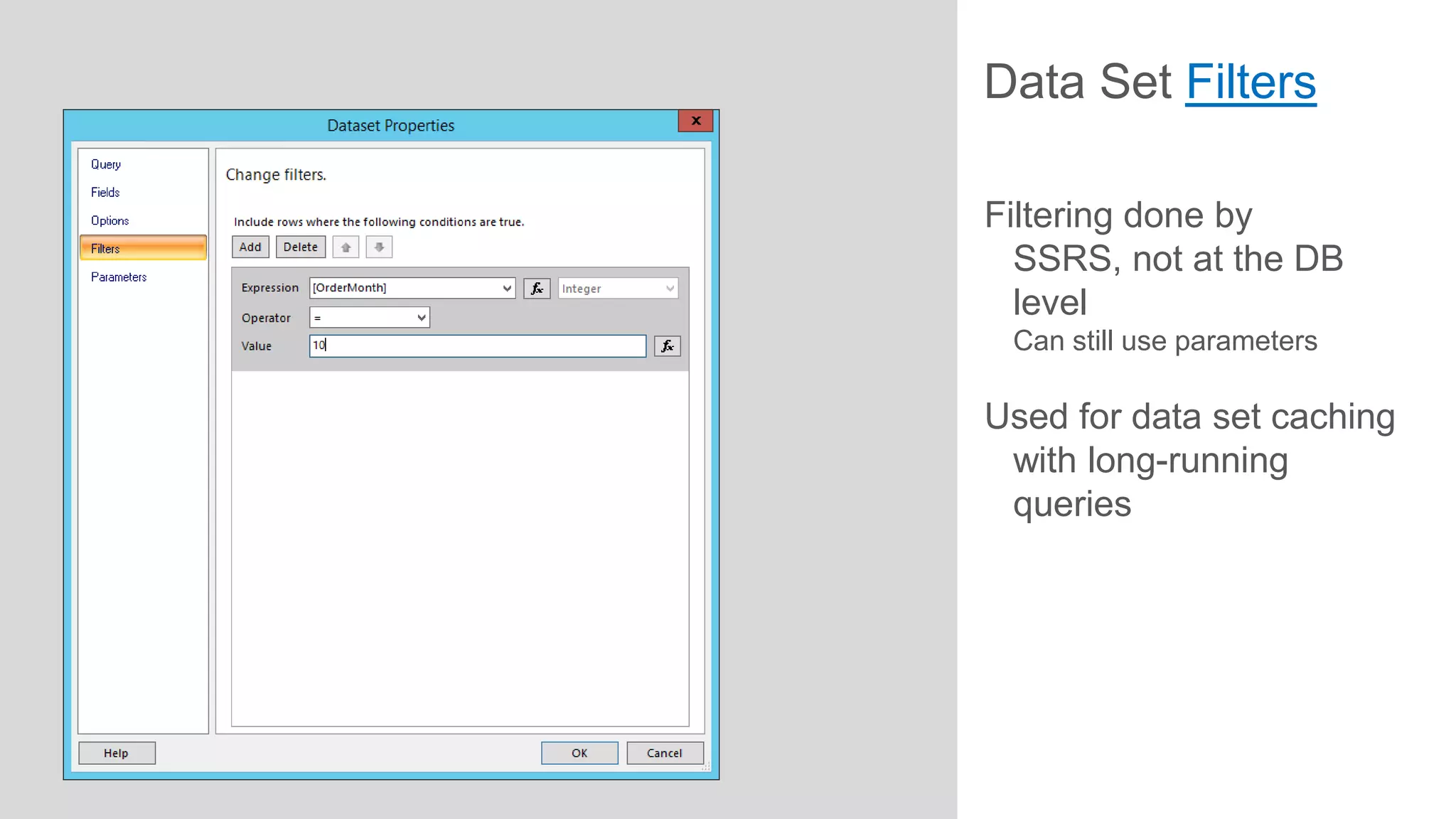1456x819 pixels.
Task: Move filter down with the down arrow
Action: click(x=379, y=247)
